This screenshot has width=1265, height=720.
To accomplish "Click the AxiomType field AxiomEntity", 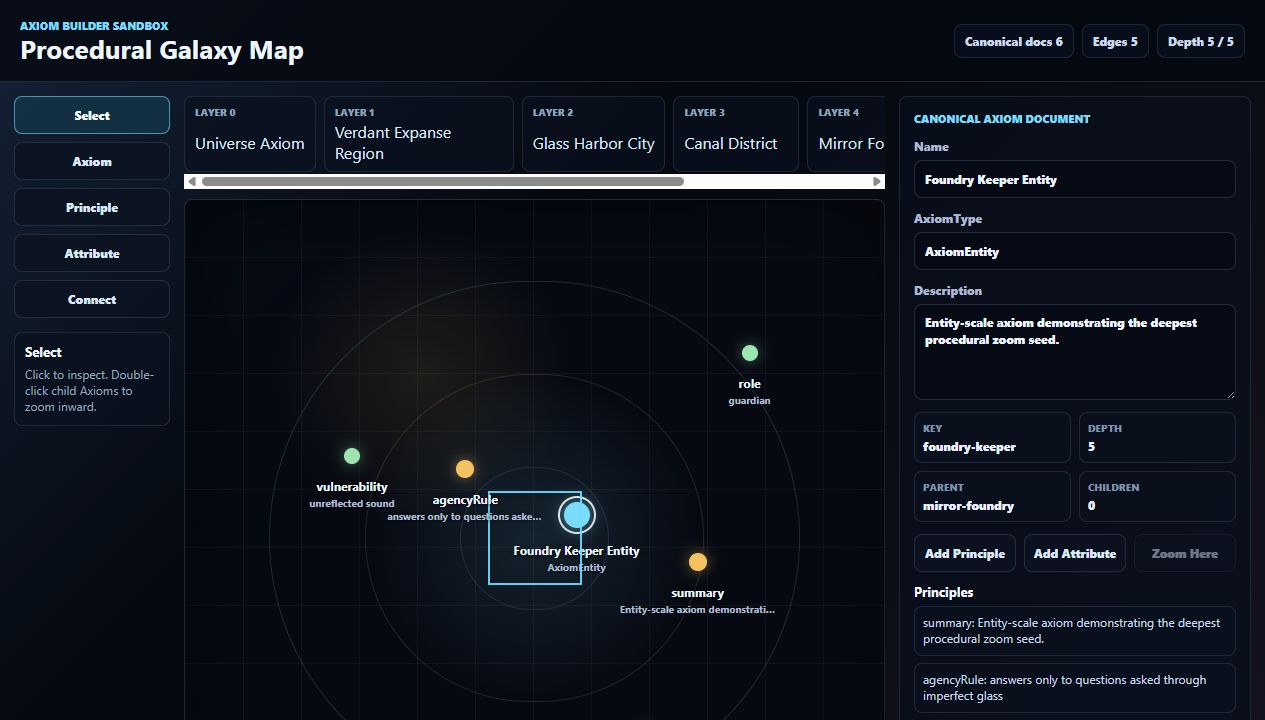I will 1075,251.
